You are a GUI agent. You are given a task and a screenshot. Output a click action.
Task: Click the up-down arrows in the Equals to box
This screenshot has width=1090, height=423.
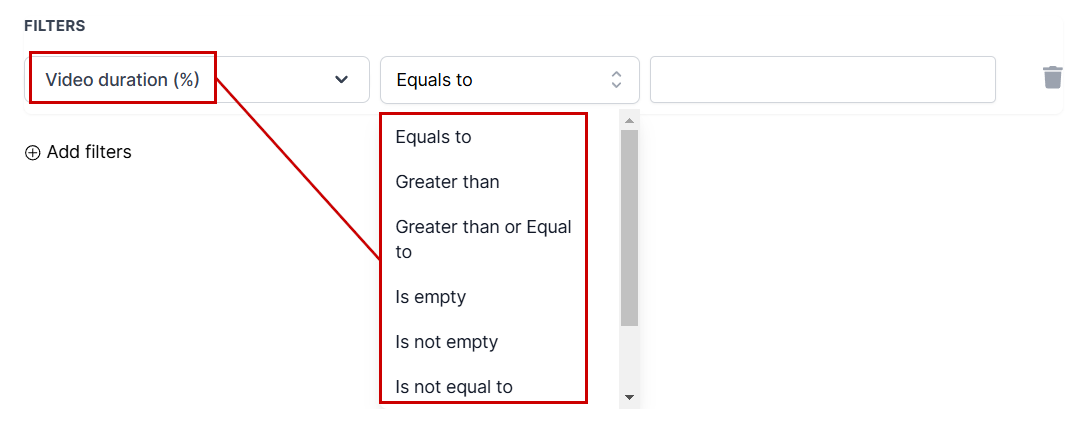(617, 80)
